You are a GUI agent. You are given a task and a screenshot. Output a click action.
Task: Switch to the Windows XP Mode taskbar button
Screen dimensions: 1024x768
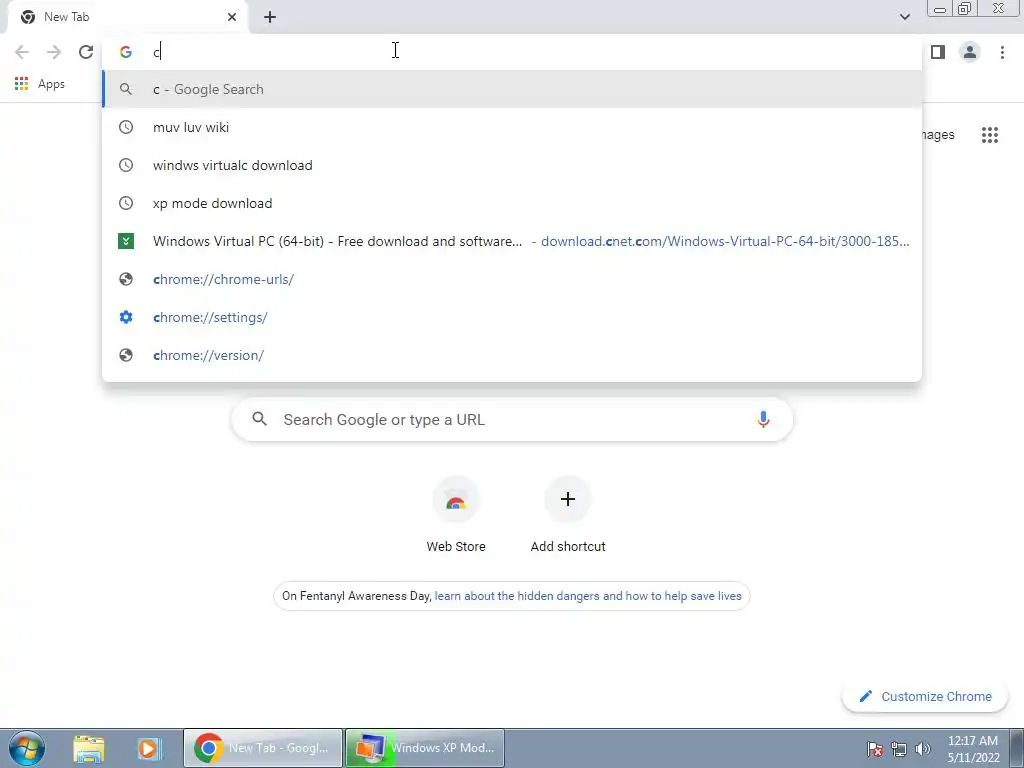click(x=424, y=748)
